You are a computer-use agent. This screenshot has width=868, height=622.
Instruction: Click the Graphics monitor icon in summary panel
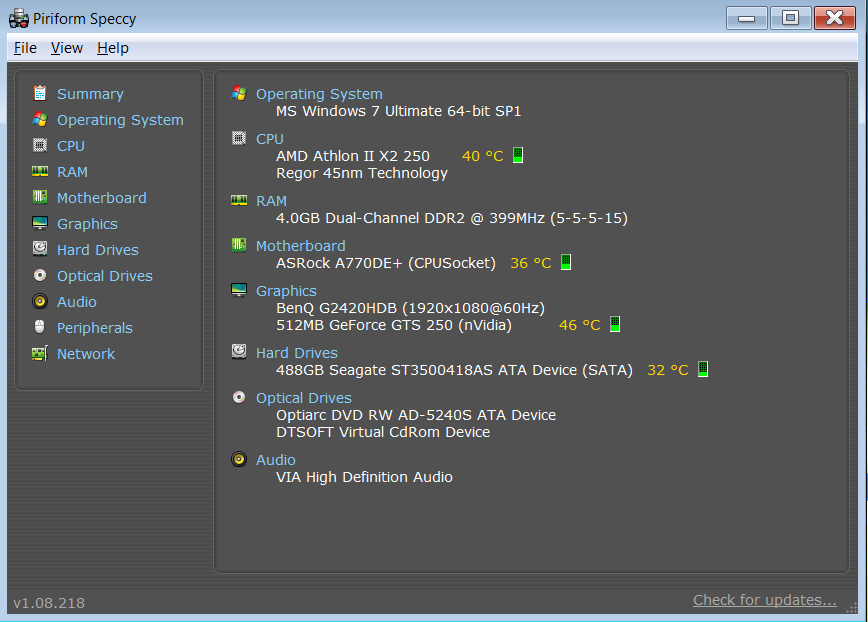pyautogui.click(x=239, y=290)
